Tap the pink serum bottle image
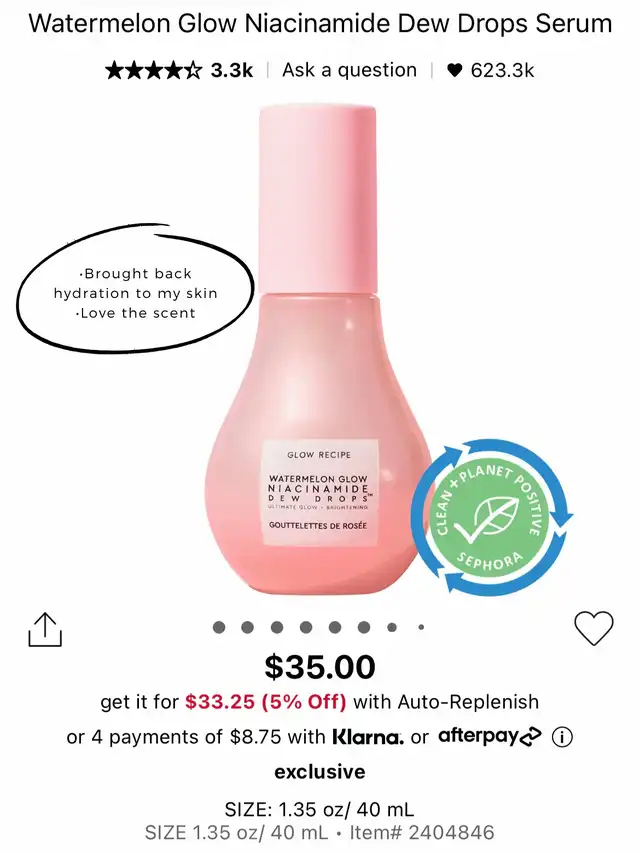Screen dimensions: 640x853 pyautogui.click(x=320, y=349)
